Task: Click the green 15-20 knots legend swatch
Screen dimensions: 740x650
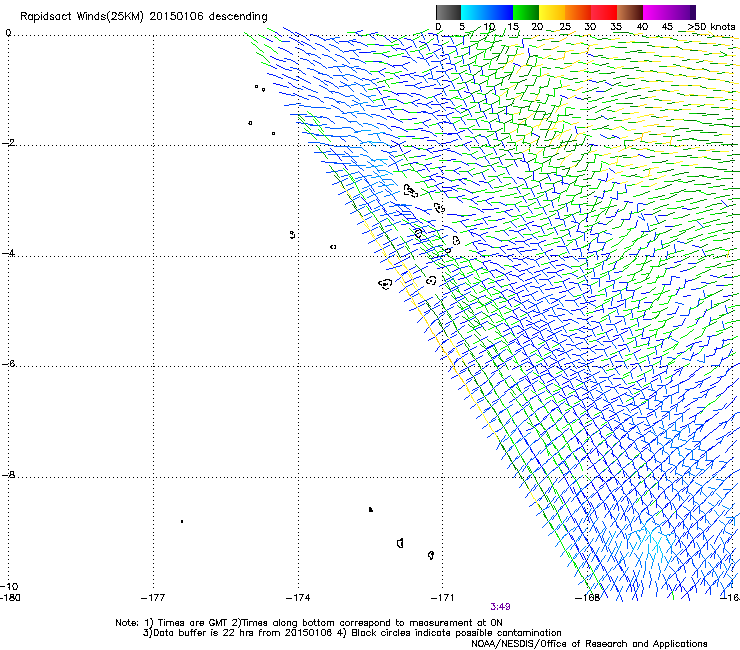Action: coord(526,12)
